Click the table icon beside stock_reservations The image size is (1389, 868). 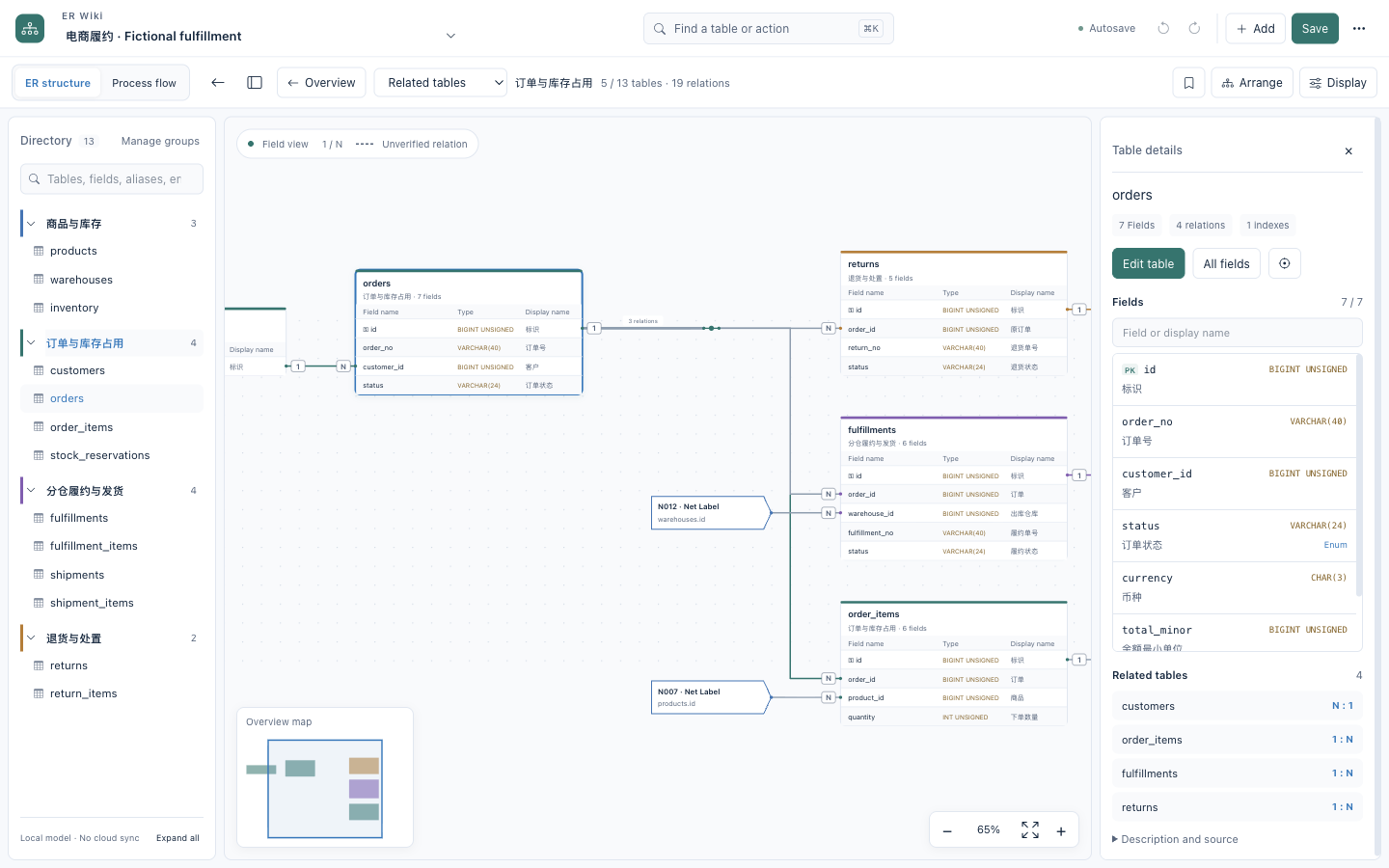39,455
